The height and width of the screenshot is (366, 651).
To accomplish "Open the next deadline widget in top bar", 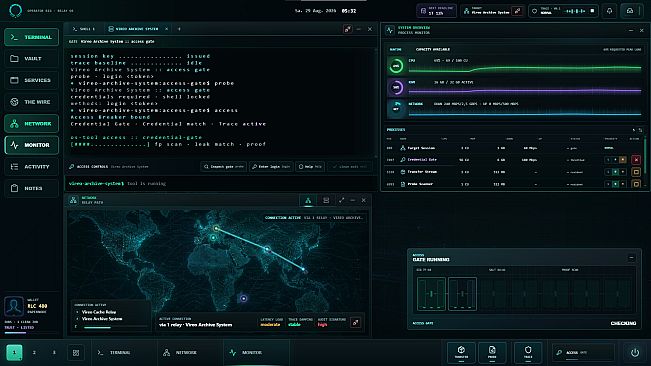I will click(x=436, y=11).
